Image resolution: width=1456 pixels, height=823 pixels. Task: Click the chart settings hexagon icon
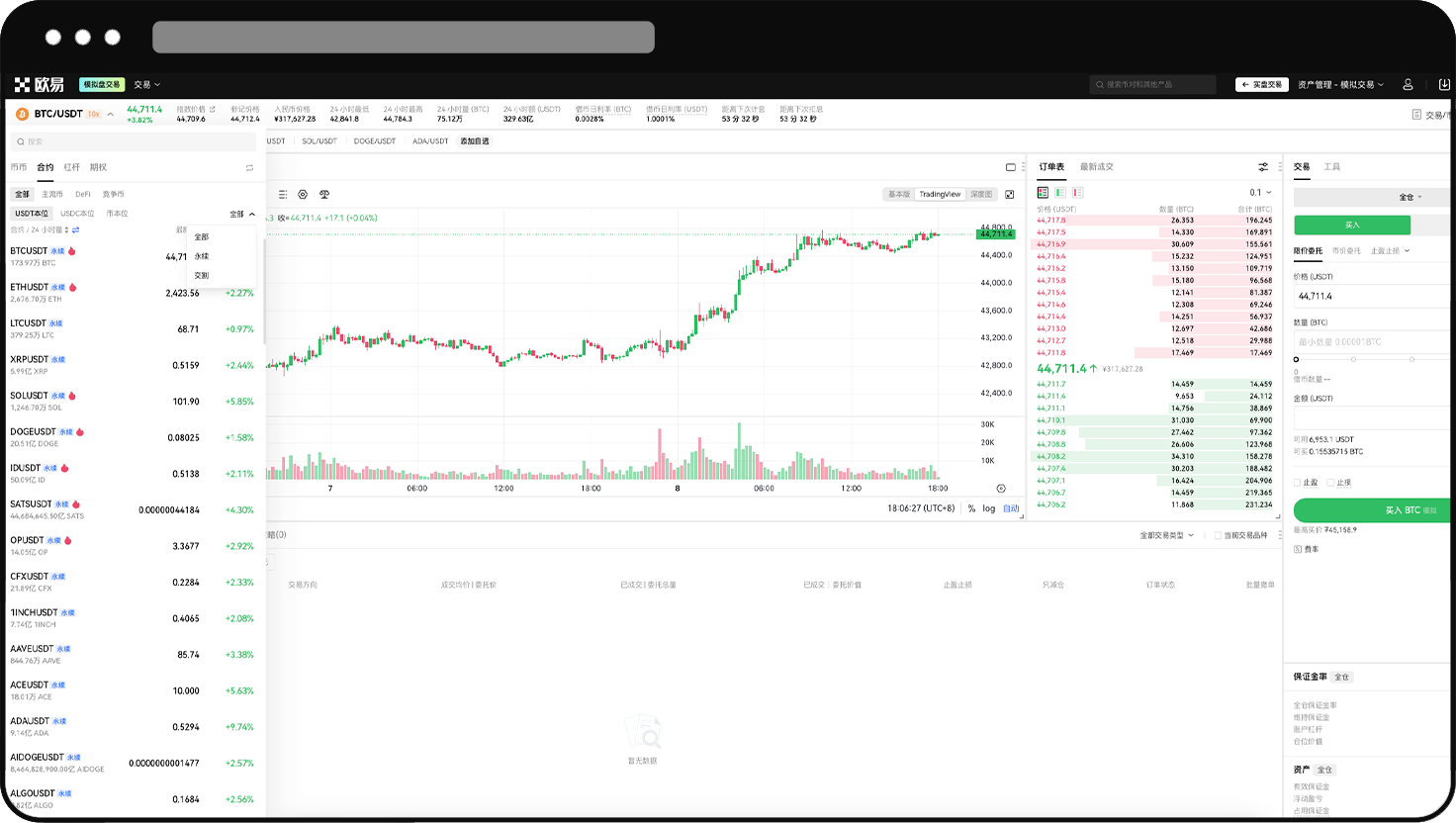[303, 194]
